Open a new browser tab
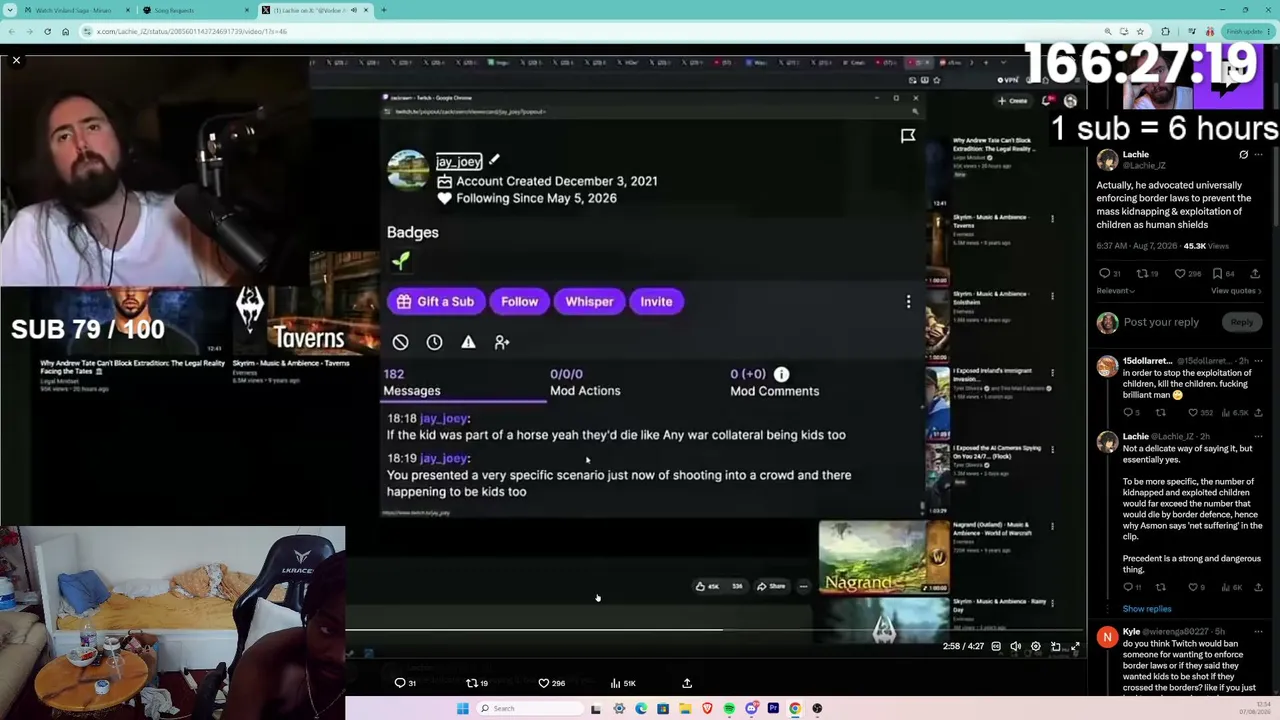Image resolution: width=1280 pixels, height=720 pixels. coord(383,10)
